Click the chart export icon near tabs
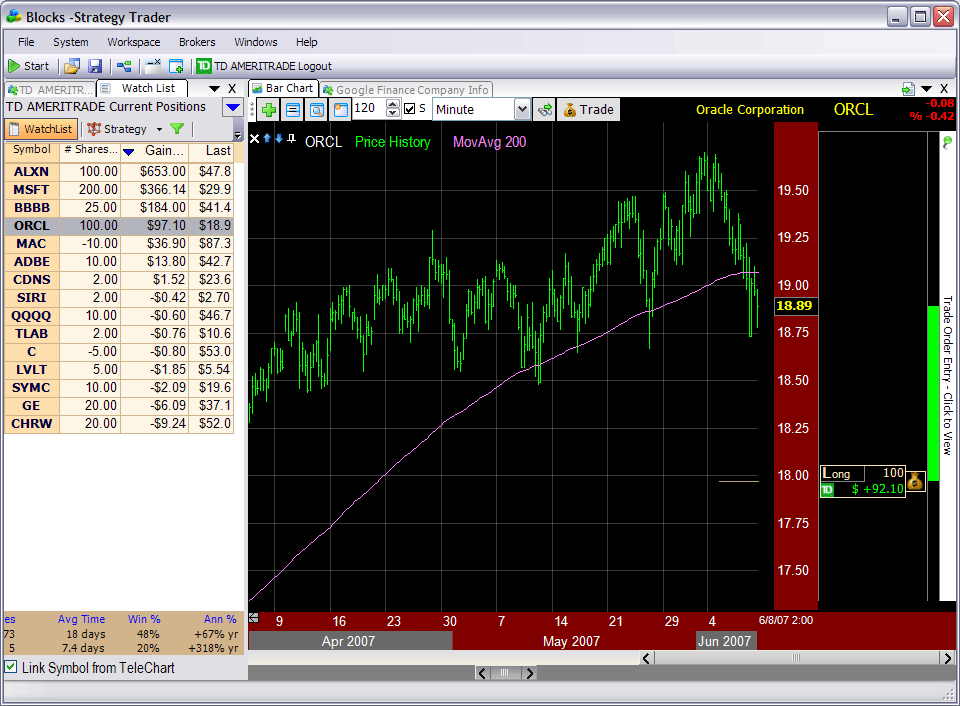The image size is (960, 706). 909,89
